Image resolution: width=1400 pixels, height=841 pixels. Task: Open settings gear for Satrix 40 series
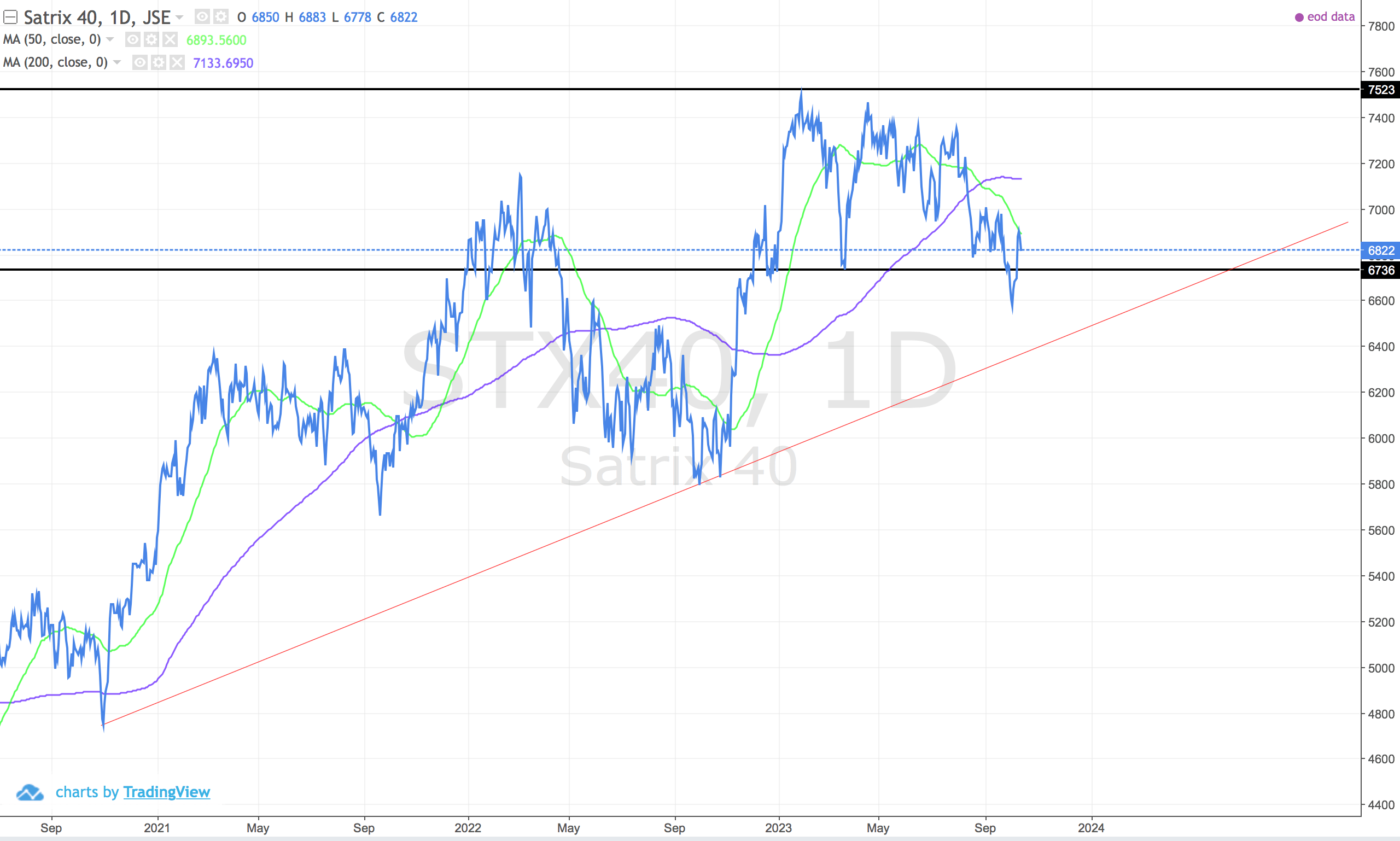[x=220, y=17]
